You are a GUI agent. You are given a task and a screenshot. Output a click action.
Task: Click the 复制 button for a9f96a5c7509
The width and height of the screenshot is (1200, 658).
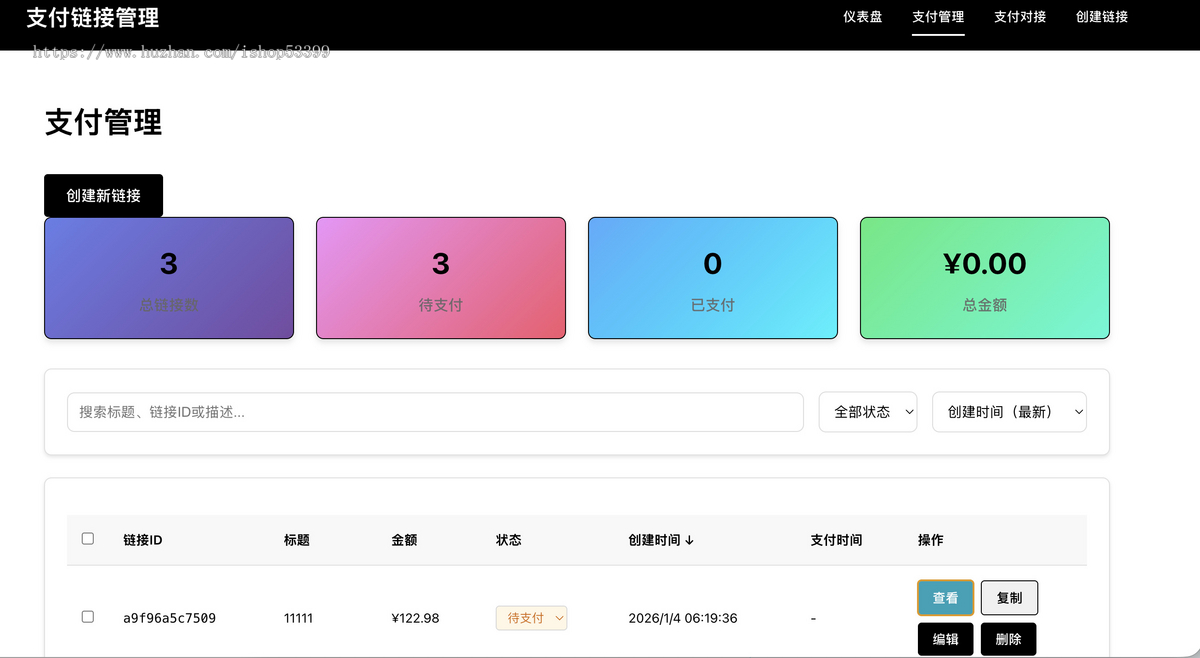[1009, 598]
